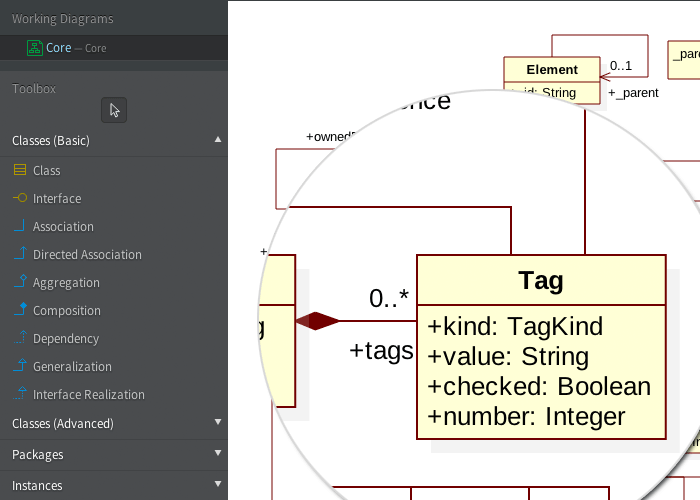
Task: Pick the Association tool icon
Action: point(20,227)
